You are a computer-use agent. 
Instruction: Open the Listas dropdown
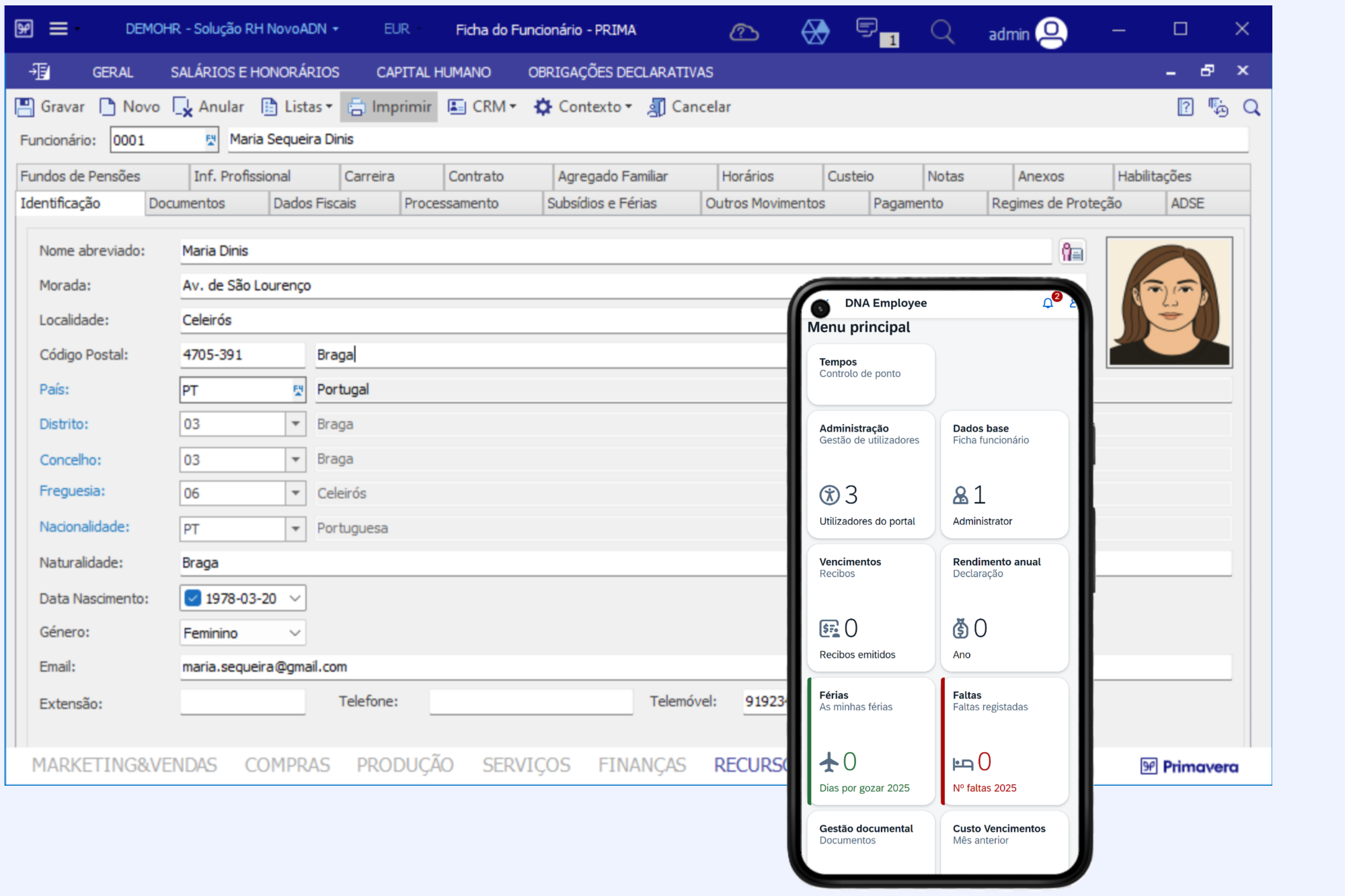(297, 107)
